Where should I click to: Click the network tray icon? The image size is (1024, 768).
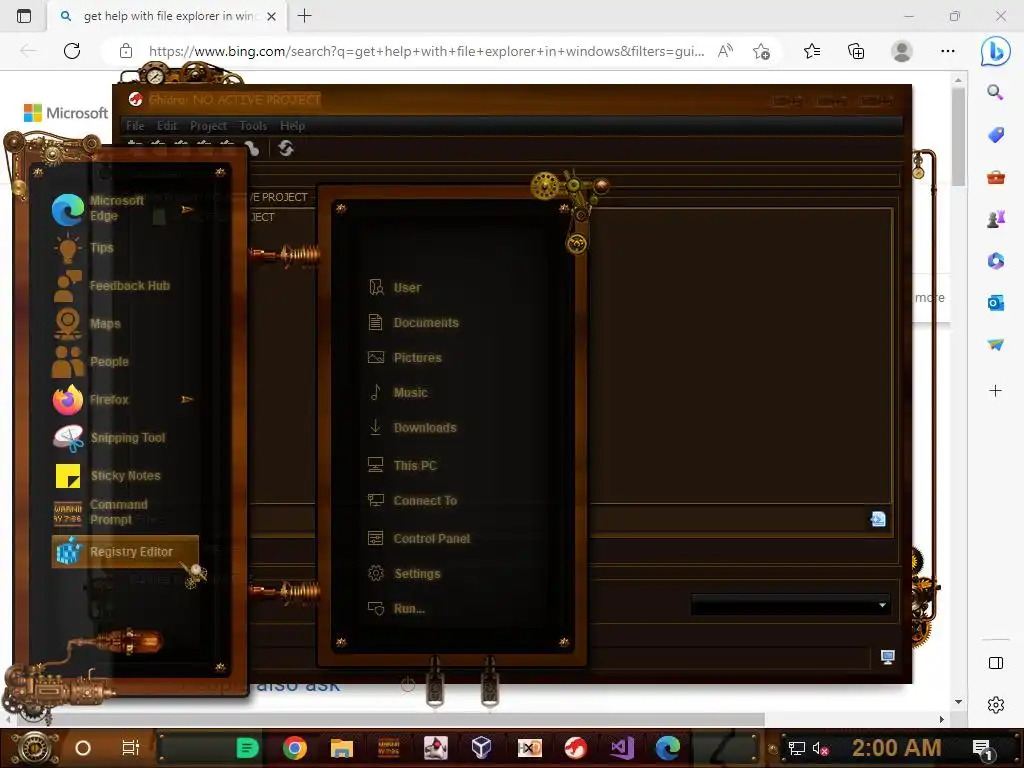point(797,748)
